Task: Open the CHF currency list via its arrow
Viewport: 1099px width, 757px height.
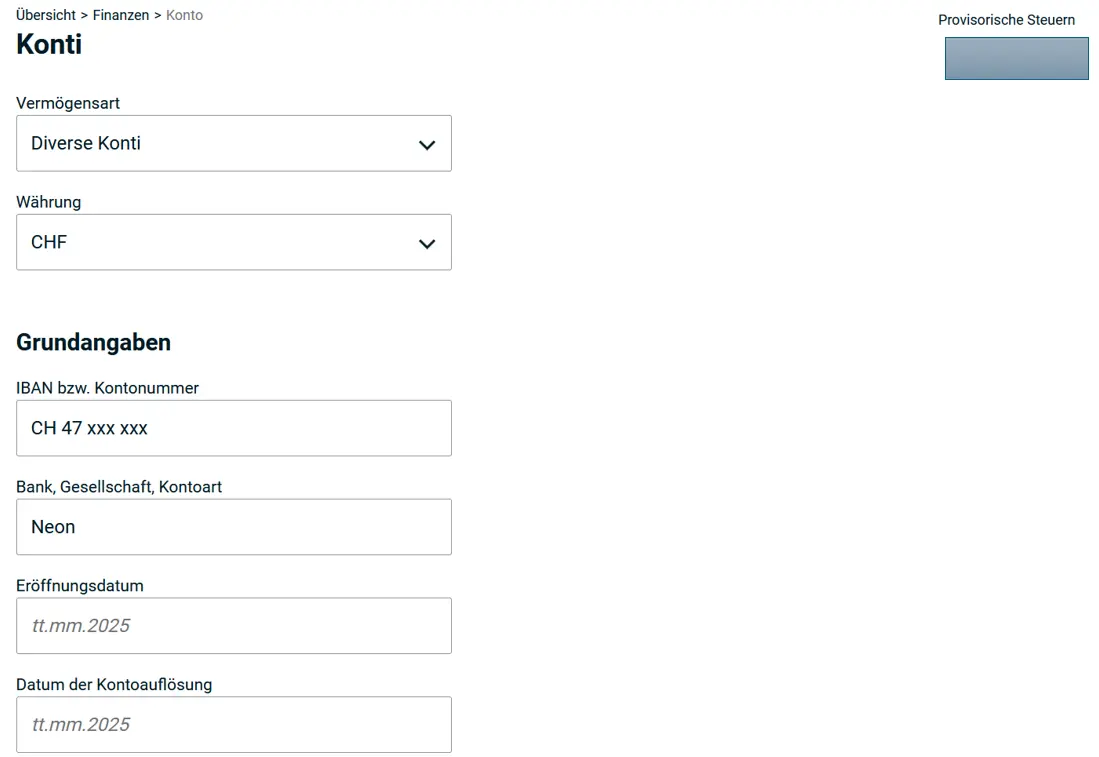Action: click(x=427, y=243)
